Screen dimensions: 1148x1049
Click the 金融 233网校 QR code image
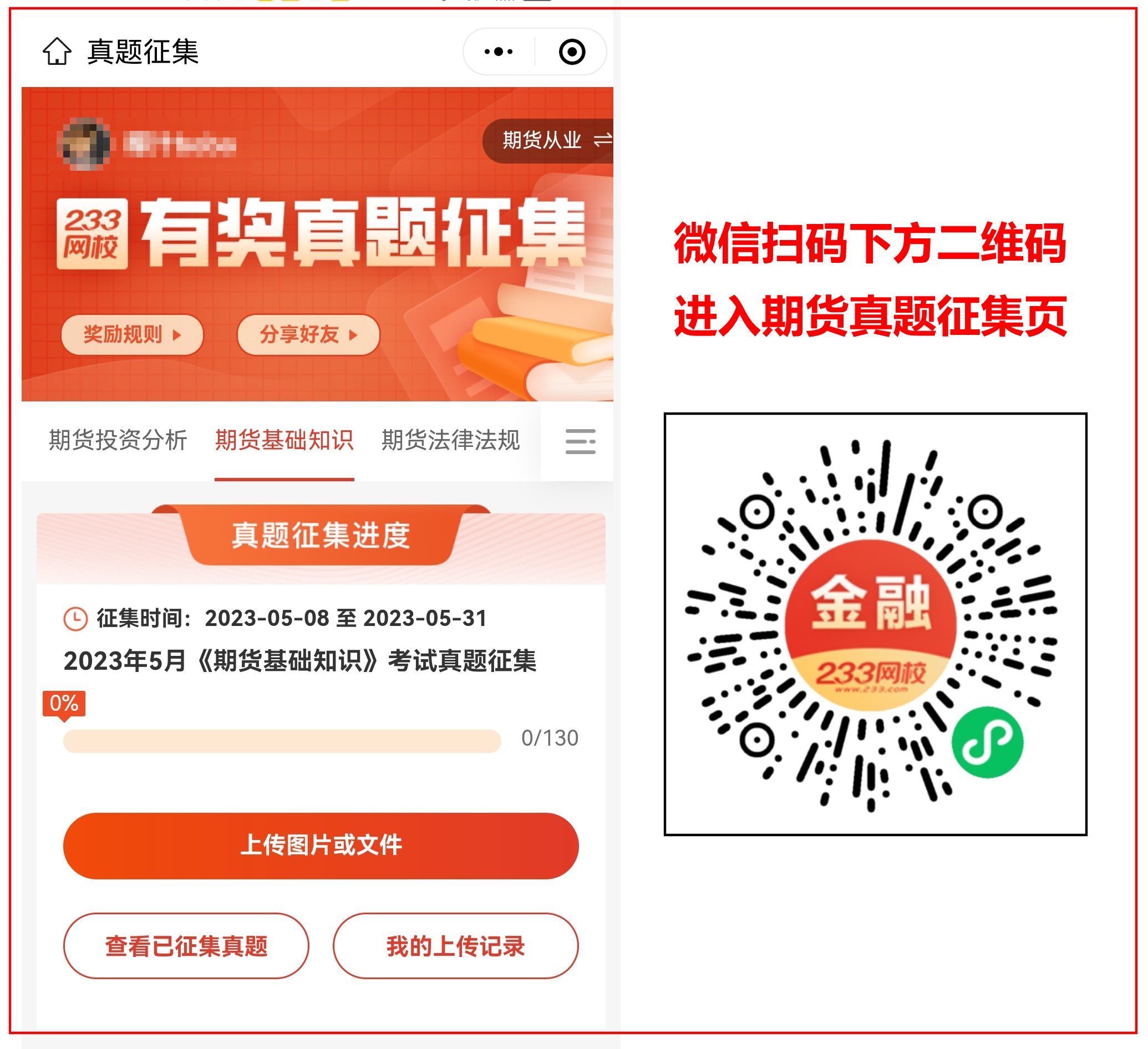[875, 624]
